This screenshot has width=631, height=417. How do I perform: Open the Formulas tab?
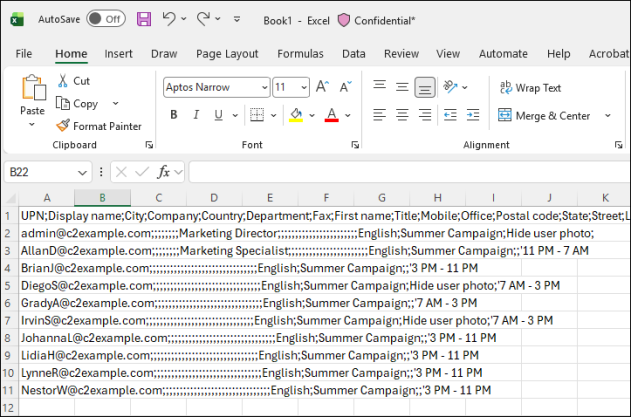(x=300, y=54)
